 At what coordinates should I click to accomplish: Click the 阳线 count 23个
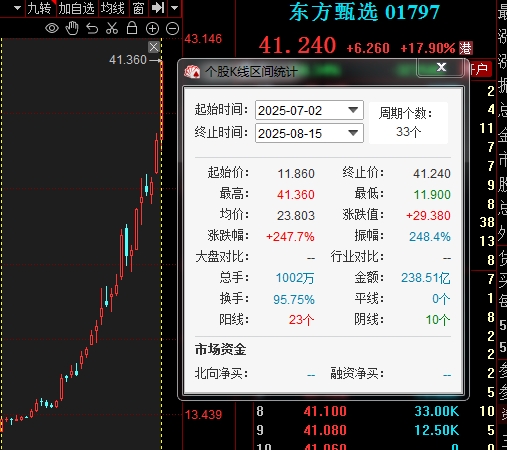301,320
